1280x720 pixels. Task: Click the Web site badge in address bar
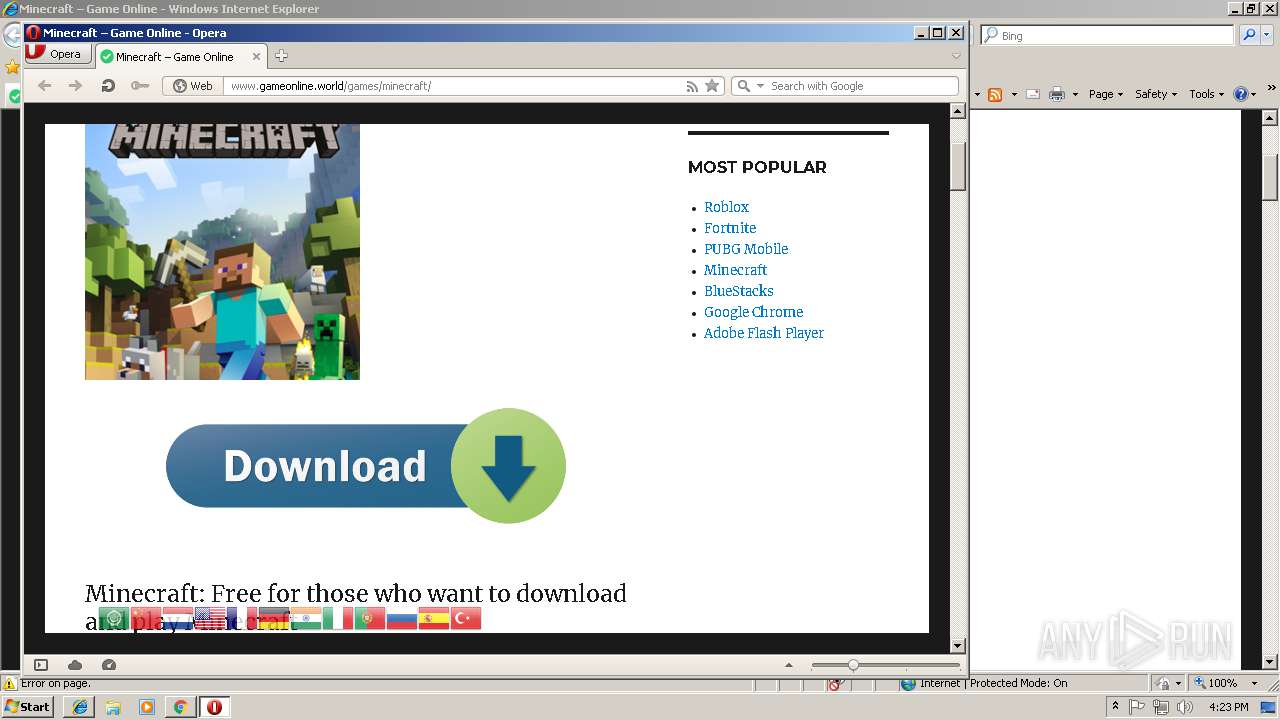click(x=193, y=86)
